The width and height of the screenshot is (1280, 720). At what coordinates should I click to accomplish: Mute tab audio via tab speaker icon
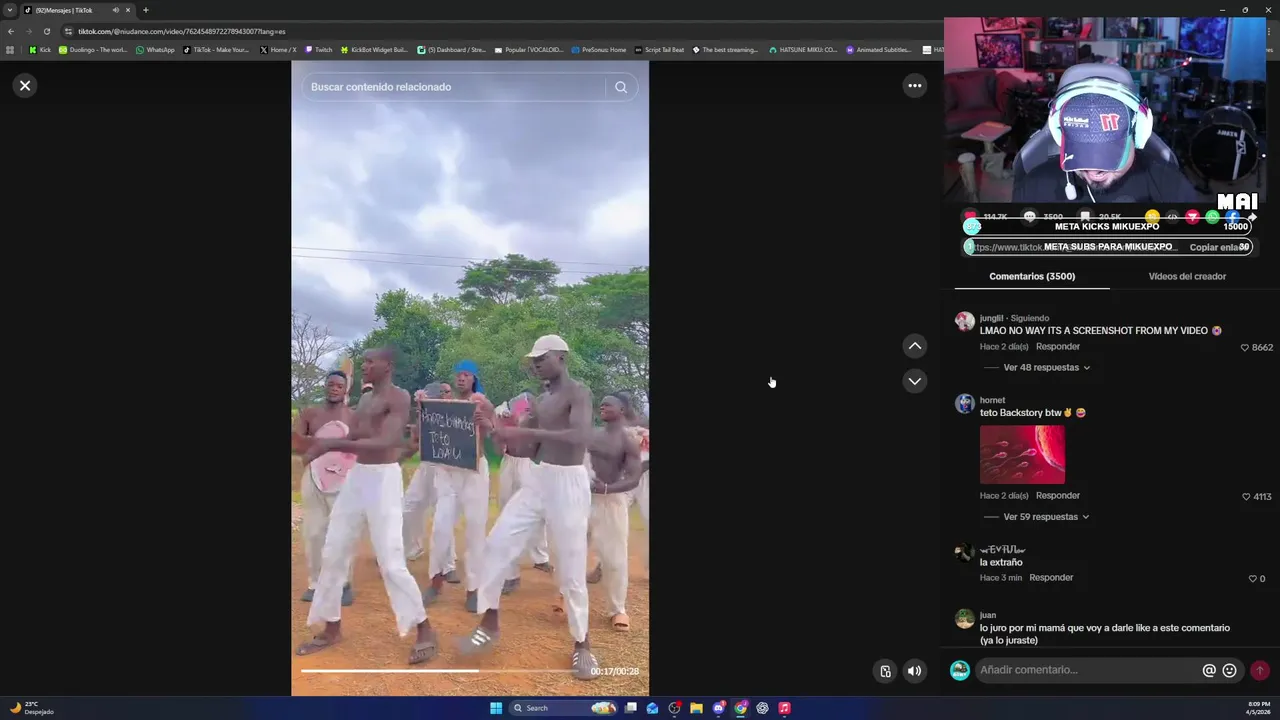[x=115, y=10]
